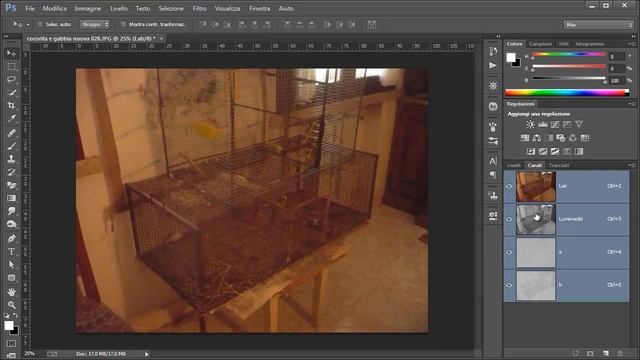Swap foreground and background colors
The height and width of the screenshot is (360, 640).
pos(16,315)
